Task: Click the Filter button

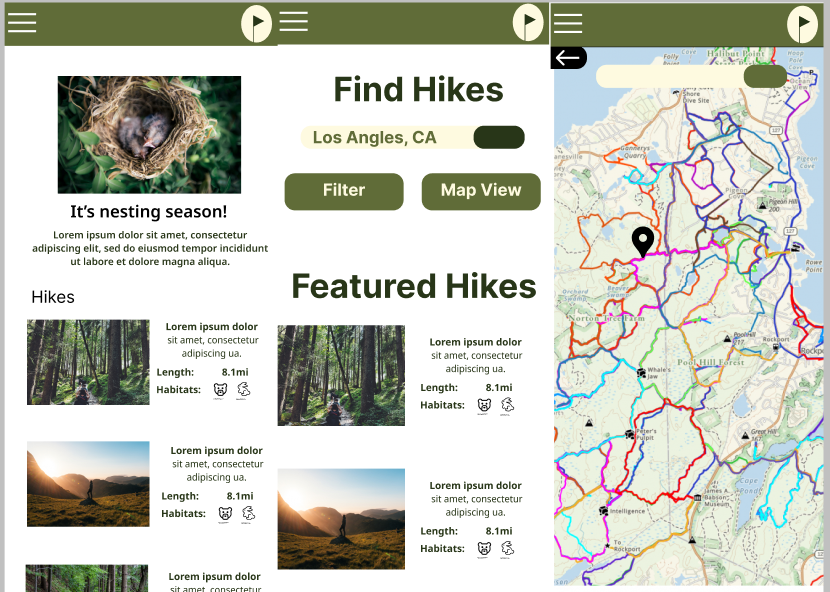Action: 344,191
